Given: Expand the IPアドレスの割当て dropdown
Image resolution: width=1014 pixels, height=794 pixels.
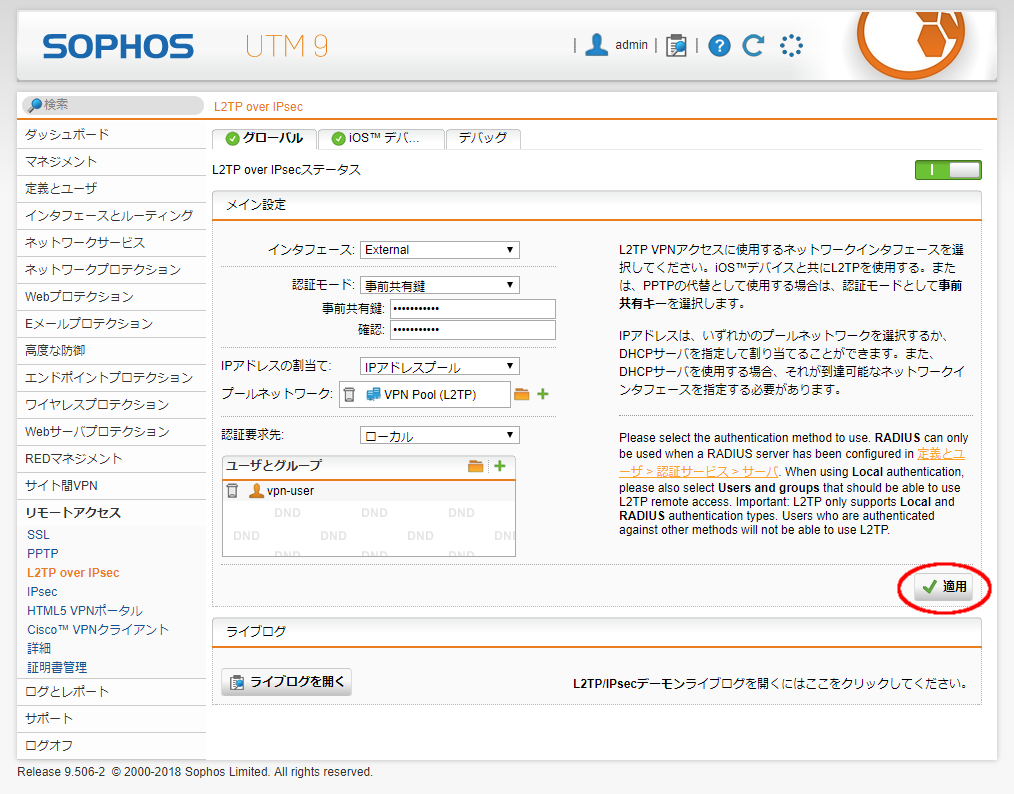Looking at the screenshot, I should click(x=439, y=367).
